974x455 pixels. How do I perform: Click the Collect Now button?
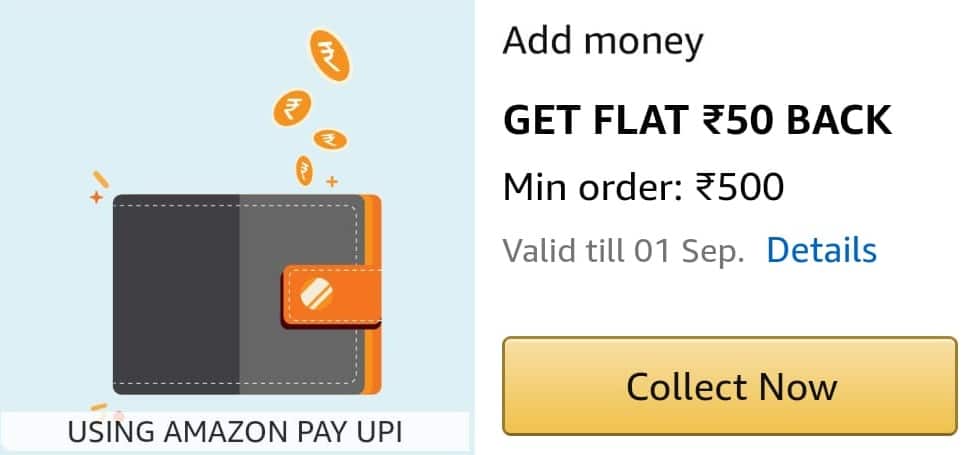tap(730, 386)
